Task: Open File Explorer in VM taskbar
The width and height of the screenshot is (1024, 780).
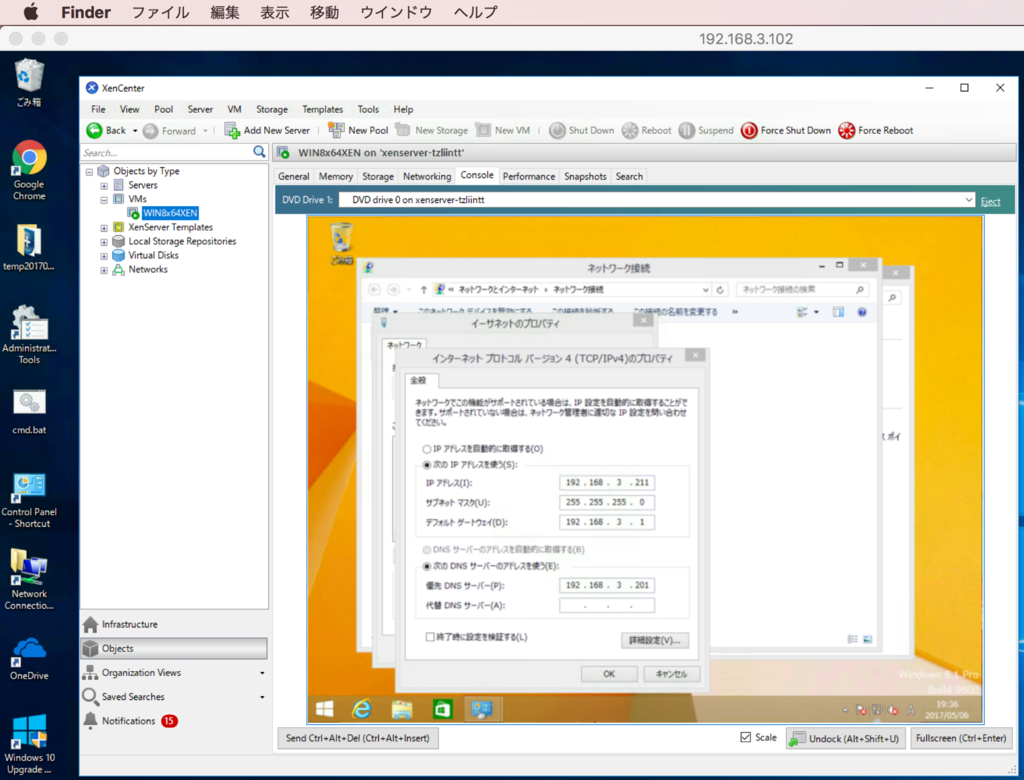Action: coord(402,709)
